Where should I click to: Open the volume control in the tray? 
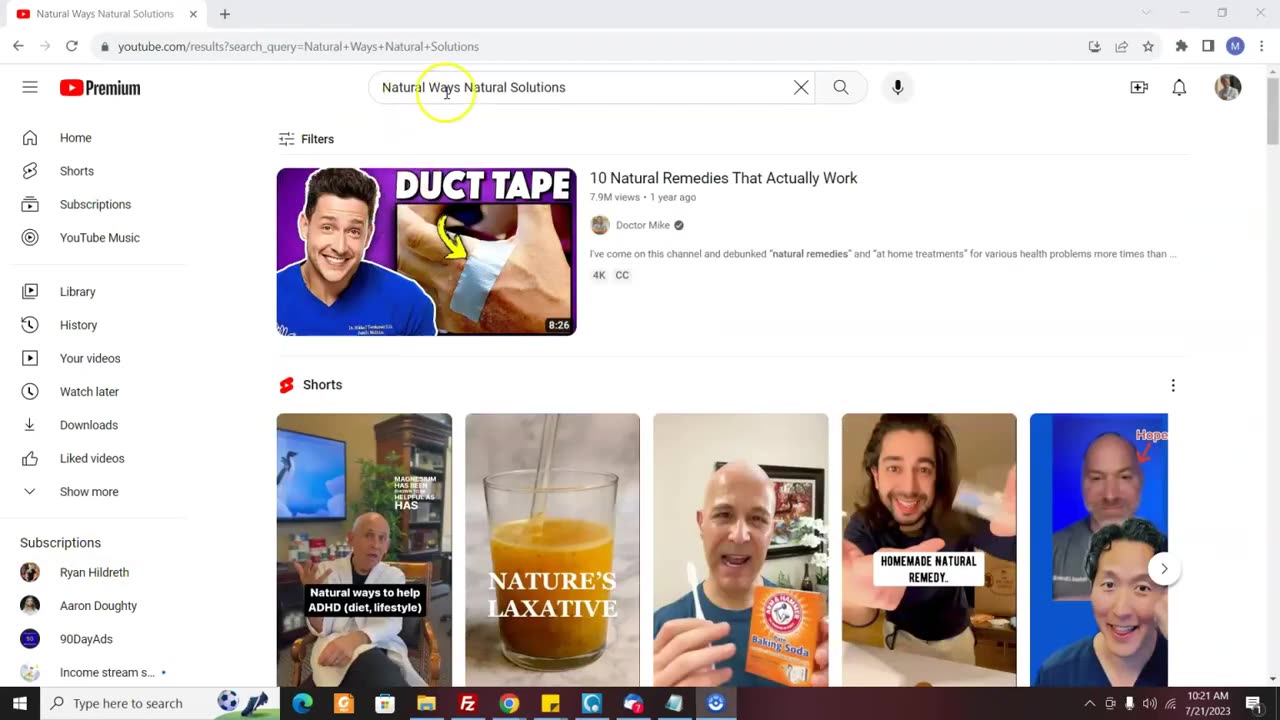tap(1149, 703)
